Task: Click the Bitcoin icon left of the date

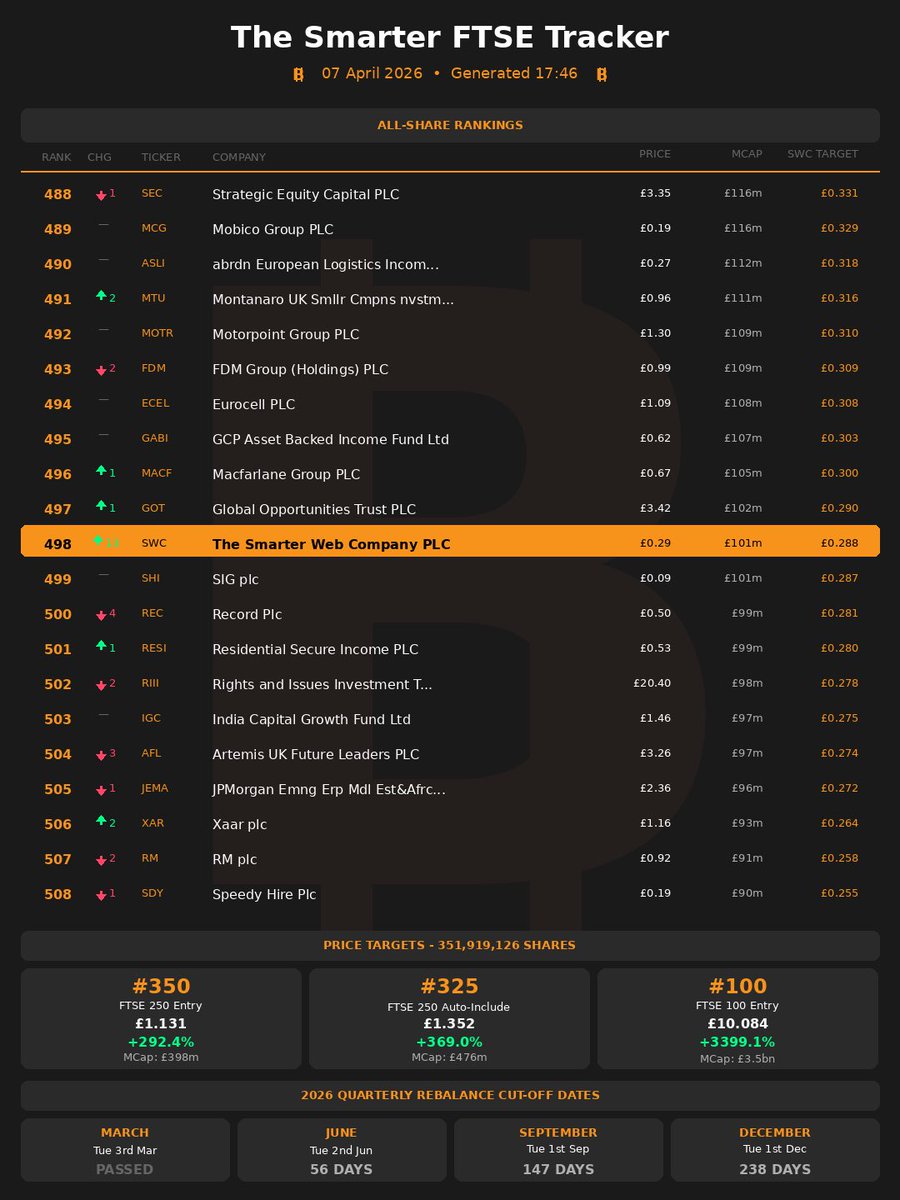Action: point(298,74)
